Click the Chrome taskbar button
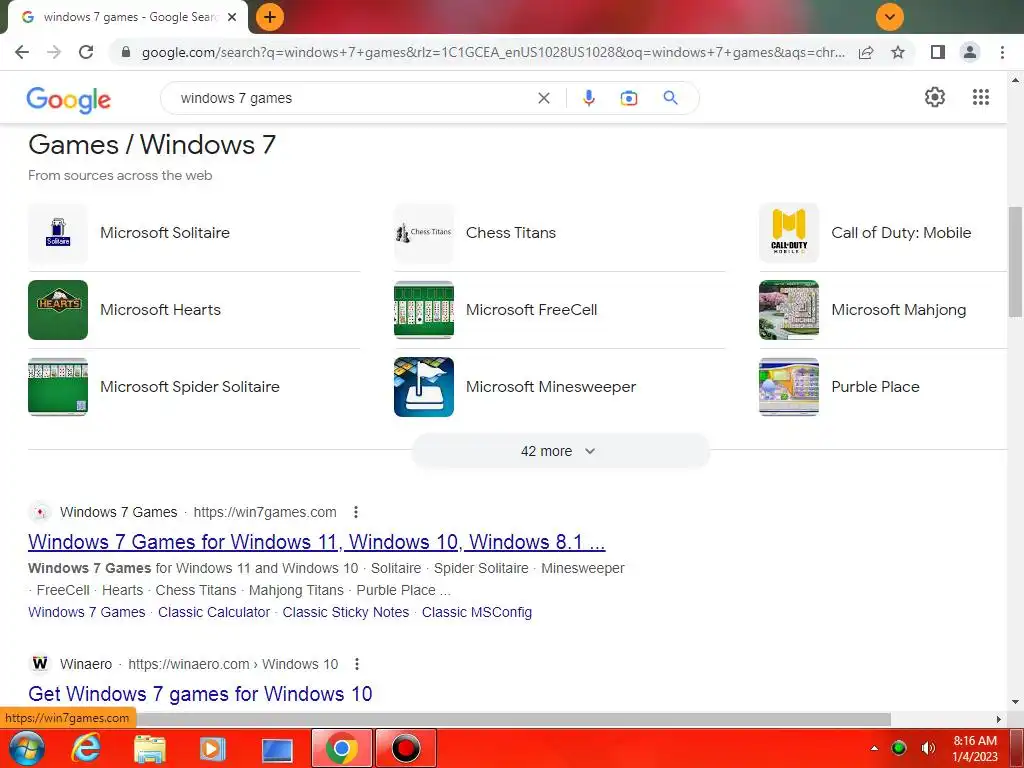This screenshot has height=768, width=1024. [x=342, y=748]
